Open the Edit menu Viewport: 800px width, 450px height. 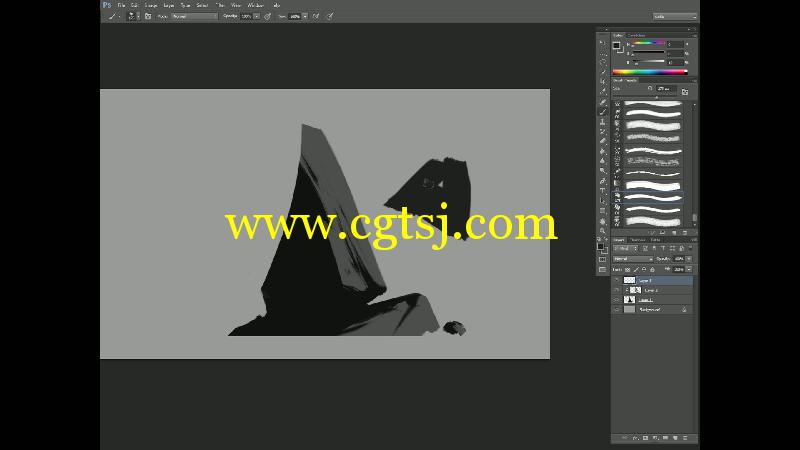click(134, 5)
